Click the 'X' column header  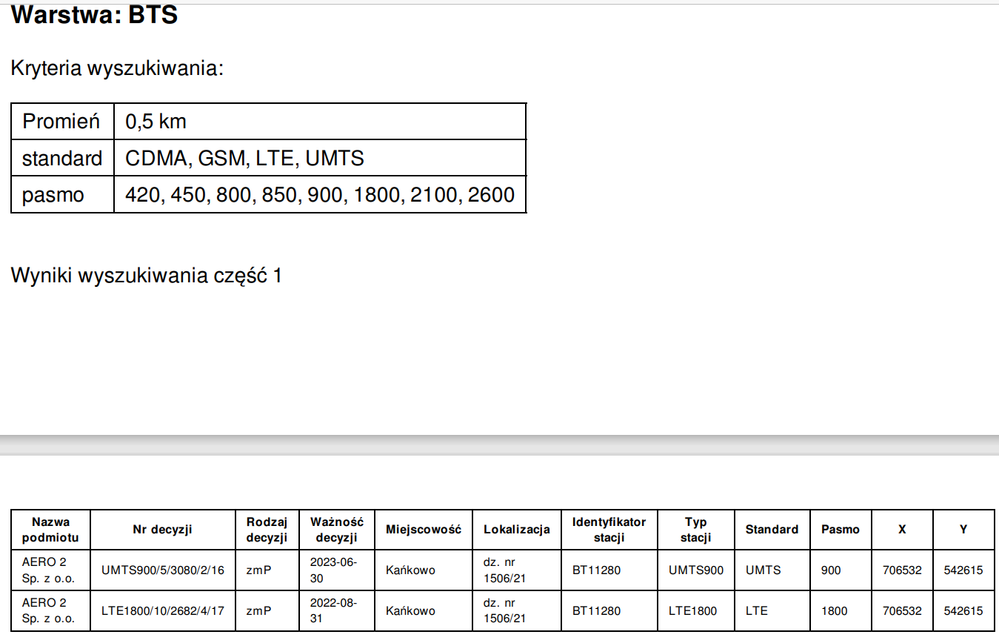(902, 530)
